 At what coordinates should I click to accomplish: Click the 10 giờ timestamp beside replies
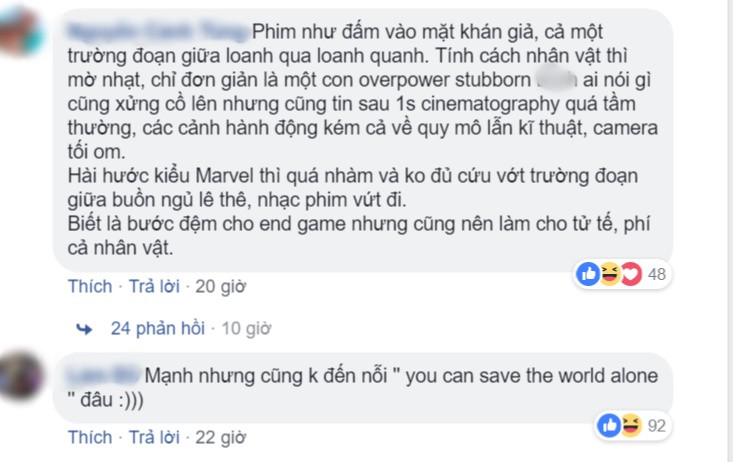246,328
